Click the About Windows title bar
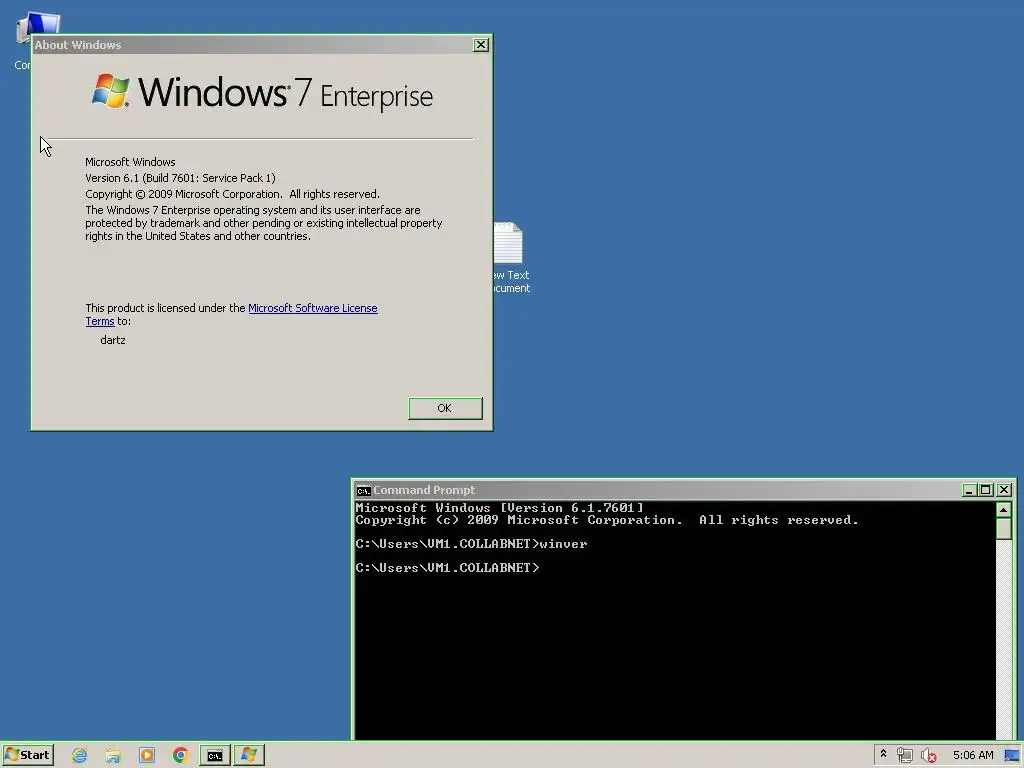 click(251, 44)
